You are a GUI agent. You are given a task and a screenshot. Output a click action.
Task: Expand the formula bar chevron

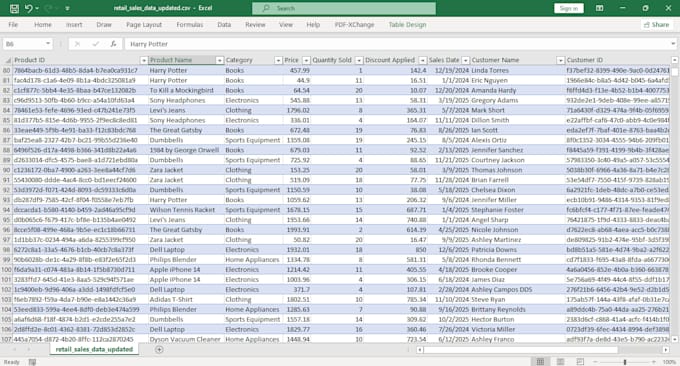(673, 44)
